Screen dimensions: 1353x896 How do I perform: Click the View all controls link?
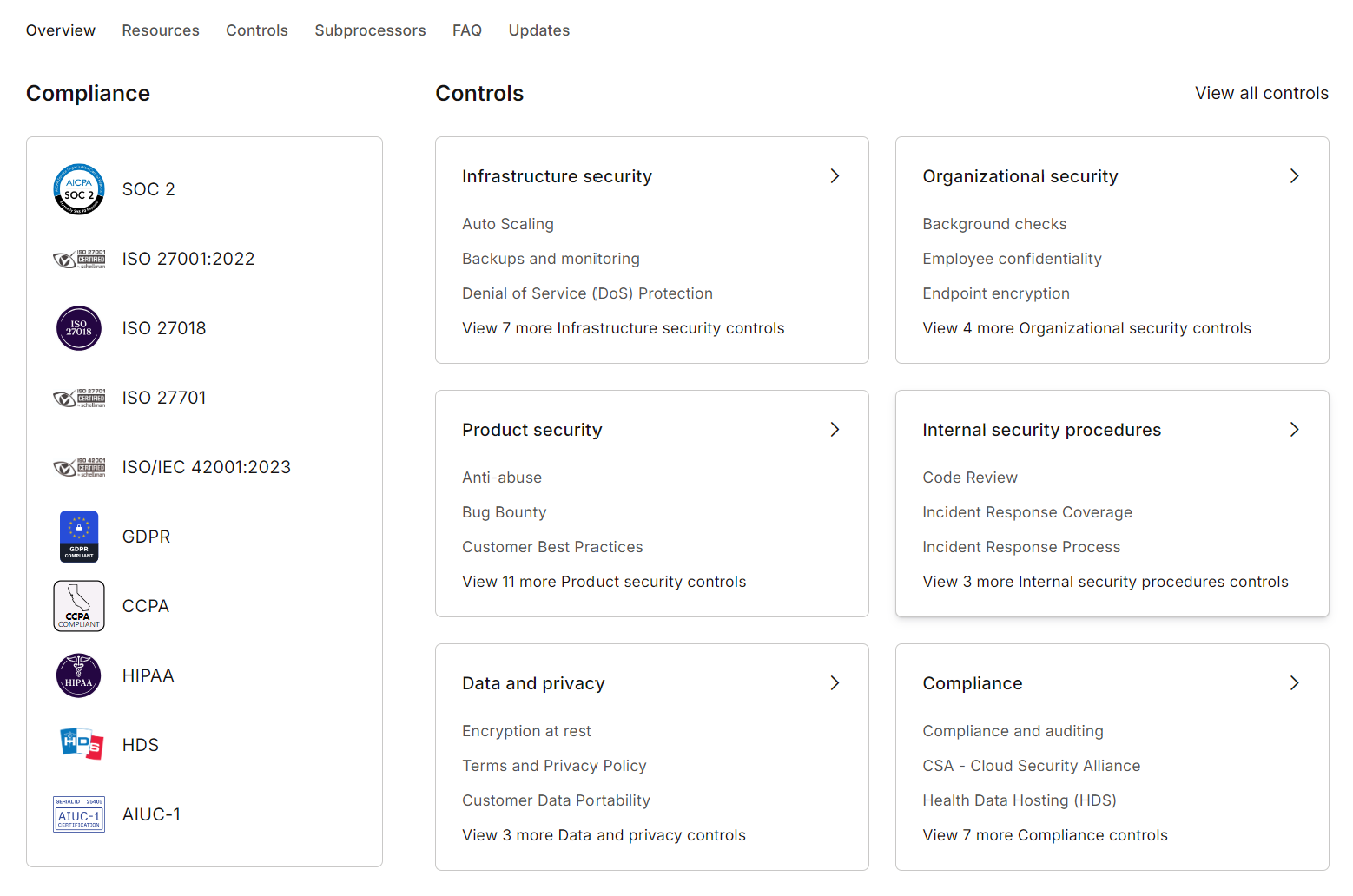[x=1261, y=93]
